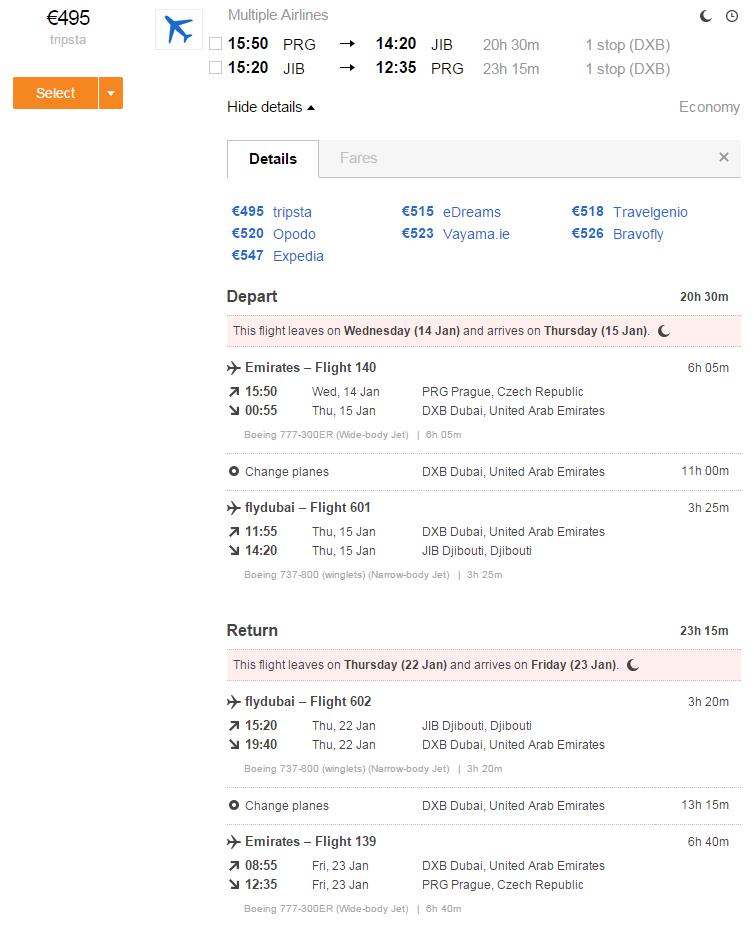754x934 pixels.
Task: Click the moon icon in the Depart notice
Action: (664, 331)
